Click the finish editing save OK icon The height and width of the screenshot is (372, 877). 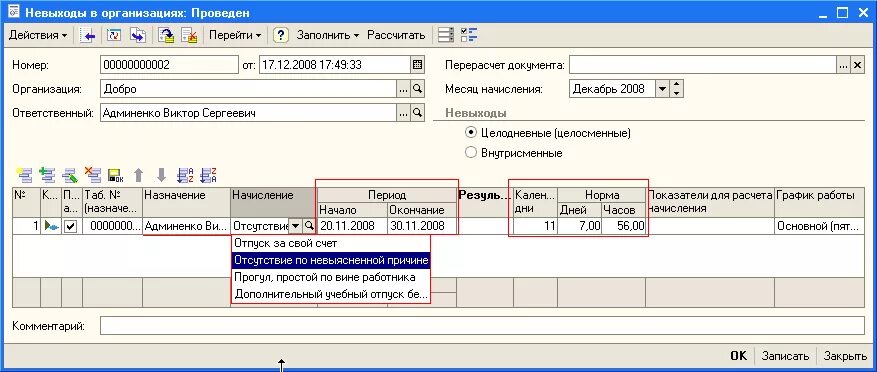(115, 175)
